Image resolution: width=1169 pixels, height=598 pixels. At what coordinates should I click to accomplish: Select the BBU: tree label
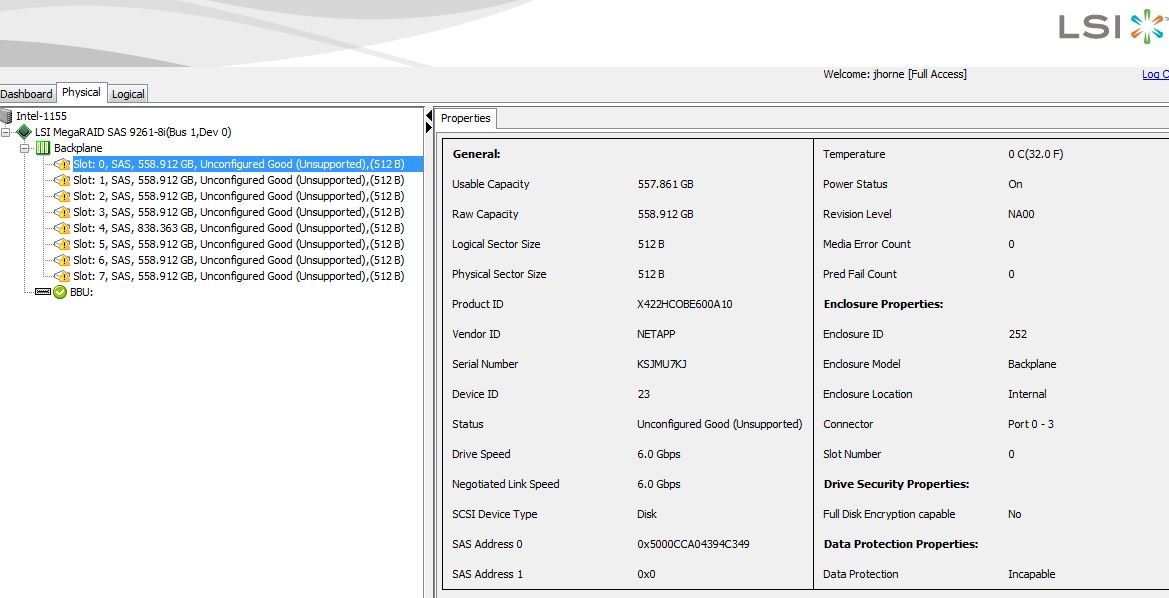coord(81,292)
